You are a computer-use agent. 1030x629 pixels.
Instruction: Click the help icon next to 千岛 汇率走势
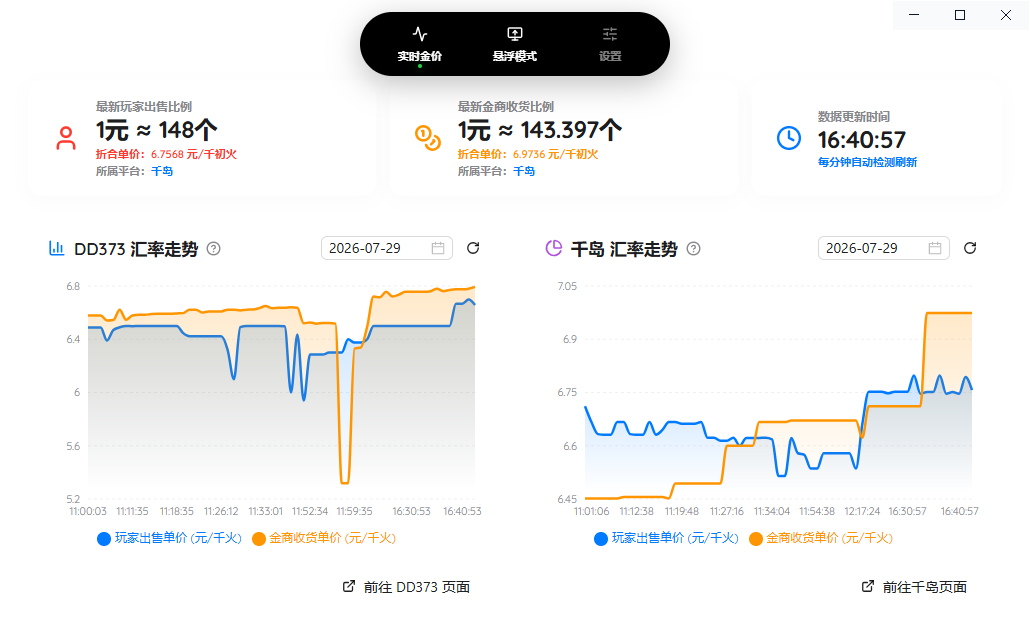pos(694,249)
